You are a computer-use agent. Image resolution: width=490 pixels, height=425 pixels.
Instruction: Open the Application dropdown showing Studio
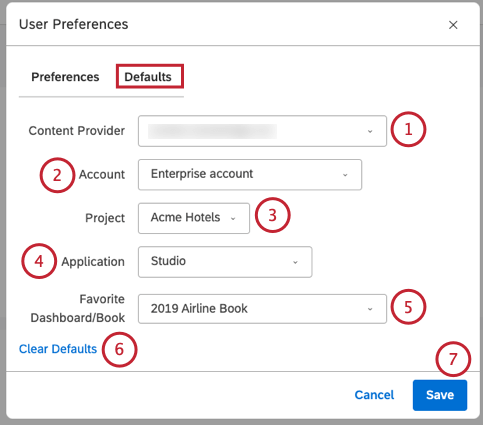coord(225,262)
